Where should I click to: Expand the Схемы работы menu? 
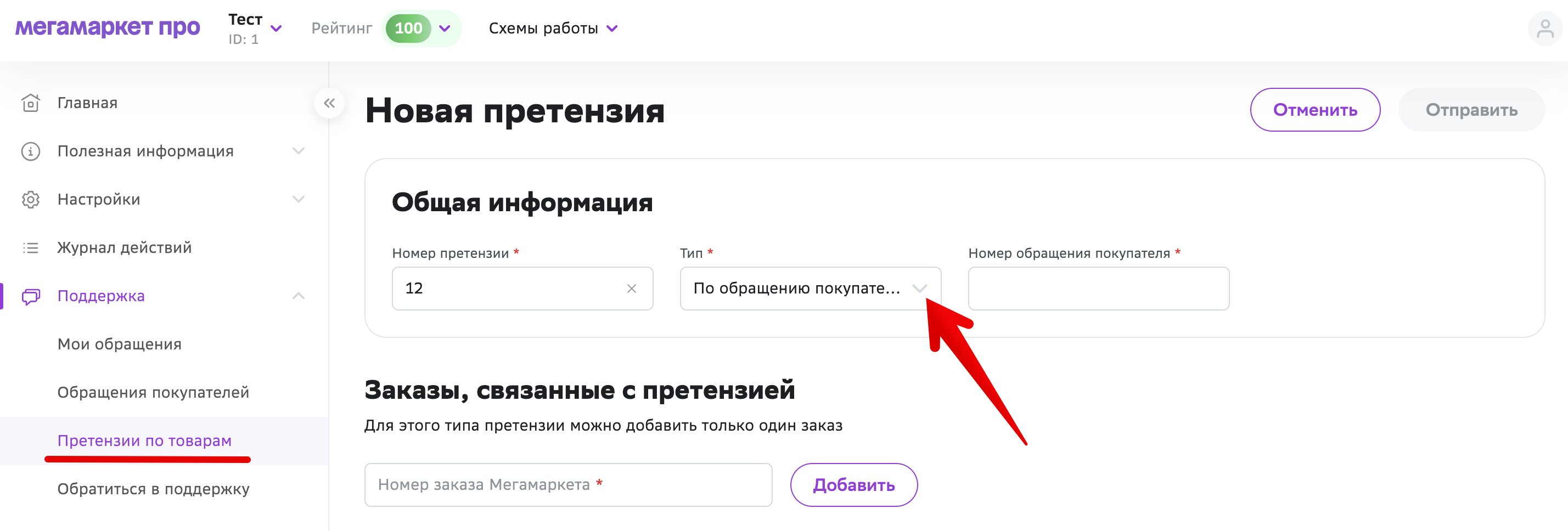coord(553,29)
